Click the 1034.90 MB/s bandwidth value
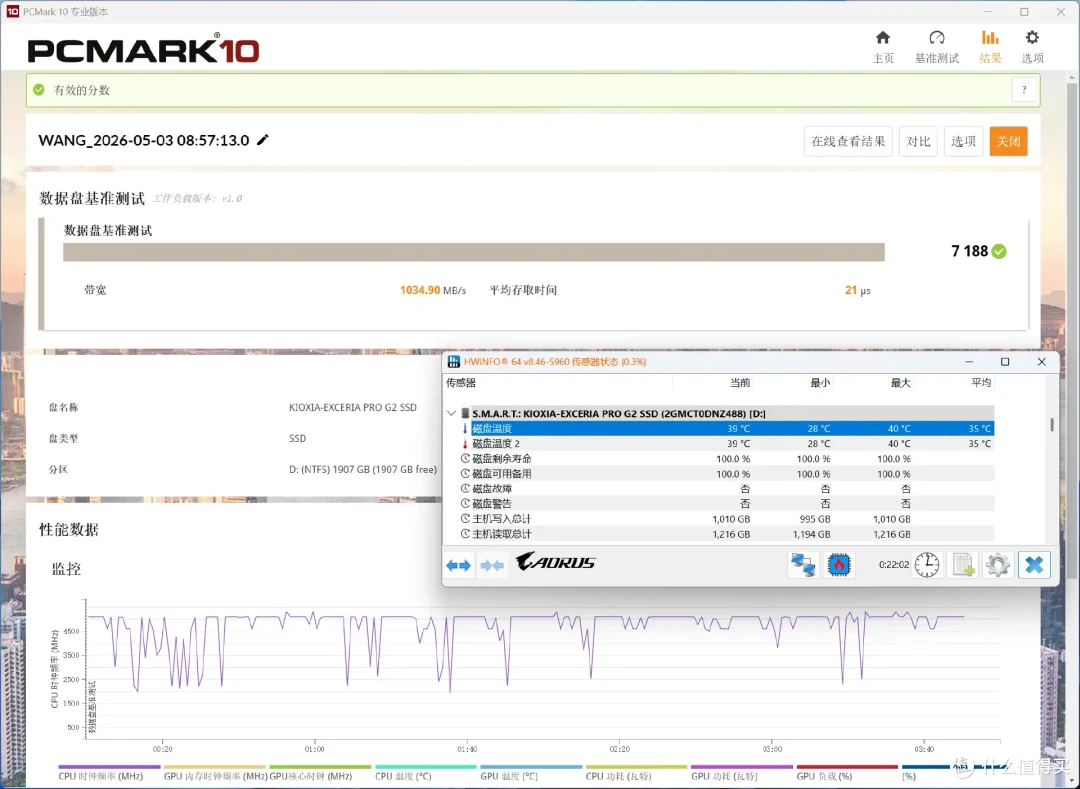The width and height of the screenshot is (1080, 789). 433,291
